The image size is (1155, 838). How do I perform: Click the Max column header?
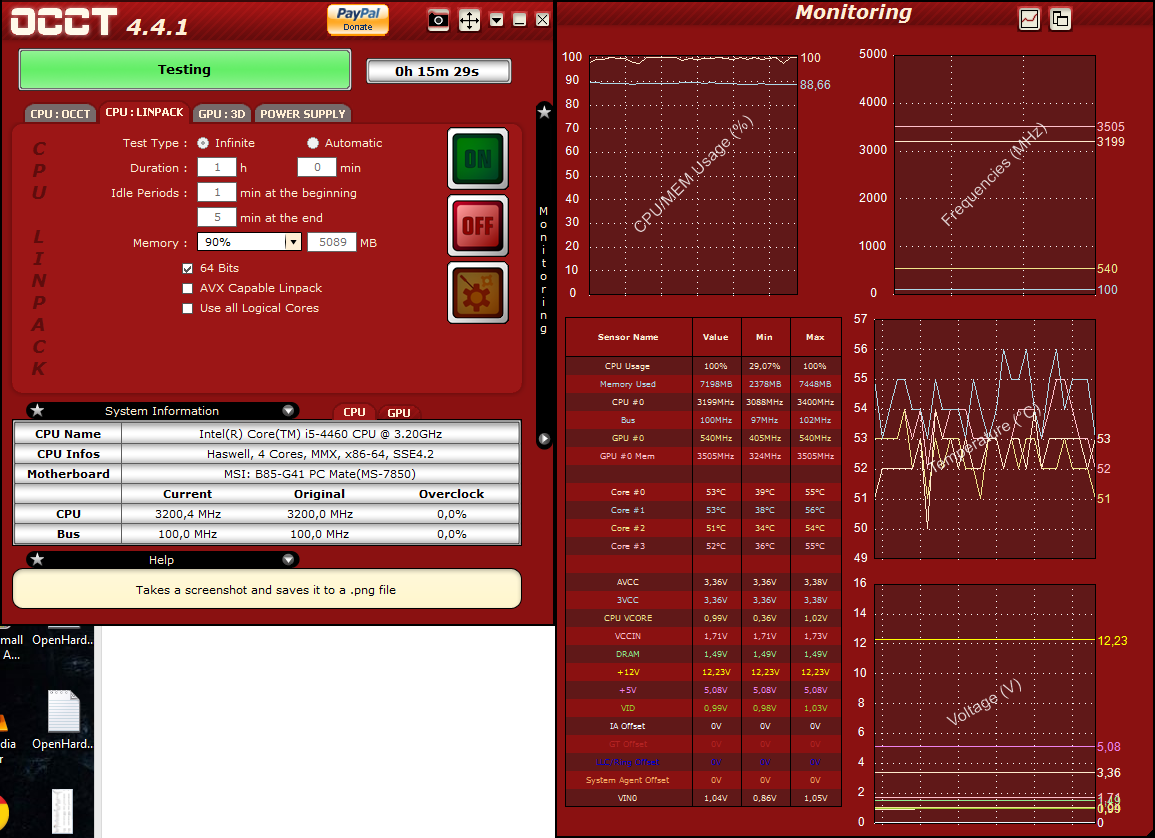pos(815,337)
